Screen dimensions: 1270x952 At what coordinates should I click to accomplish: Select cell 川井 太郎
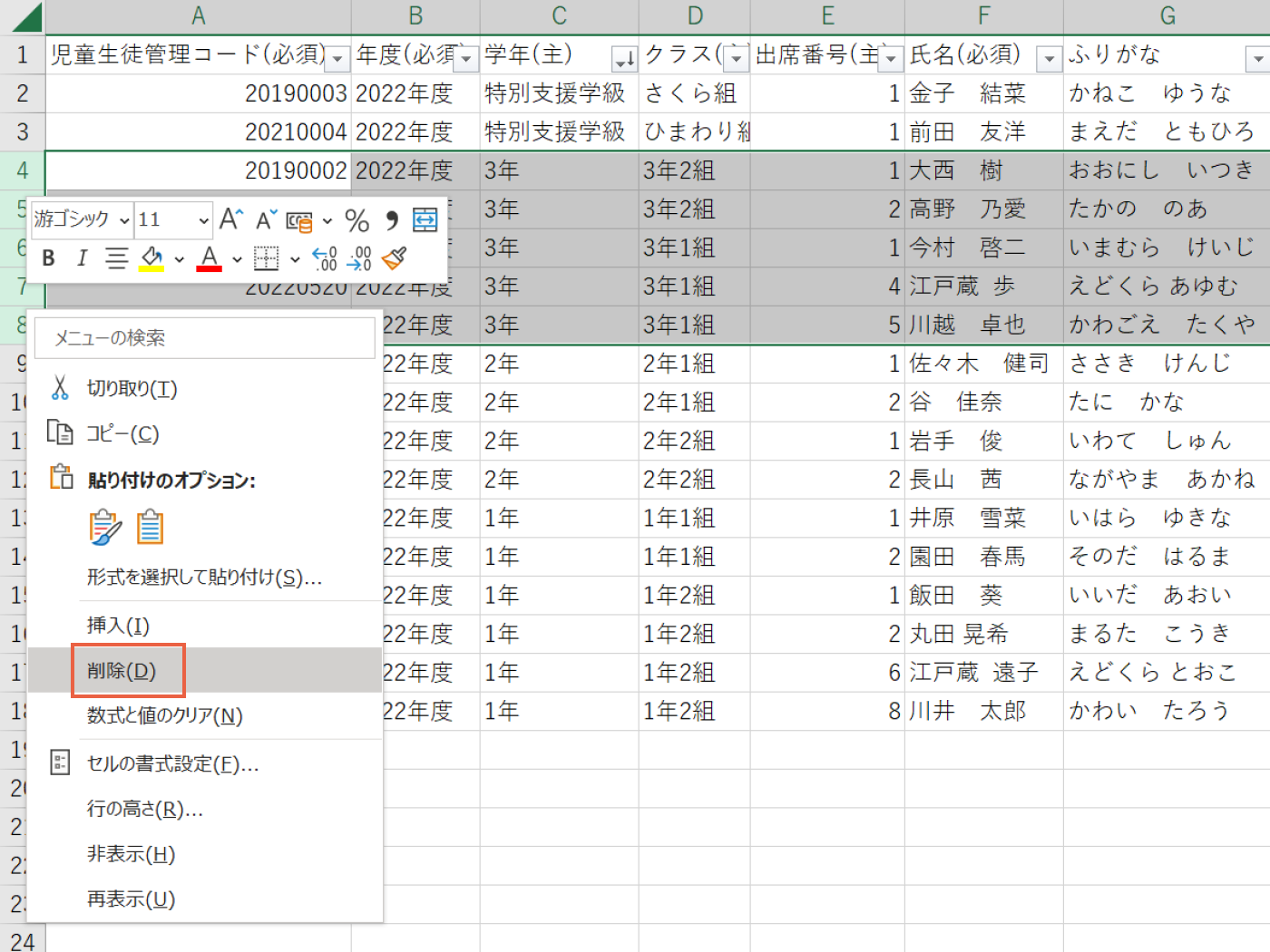pyautogui.click(x=984, y=711)
